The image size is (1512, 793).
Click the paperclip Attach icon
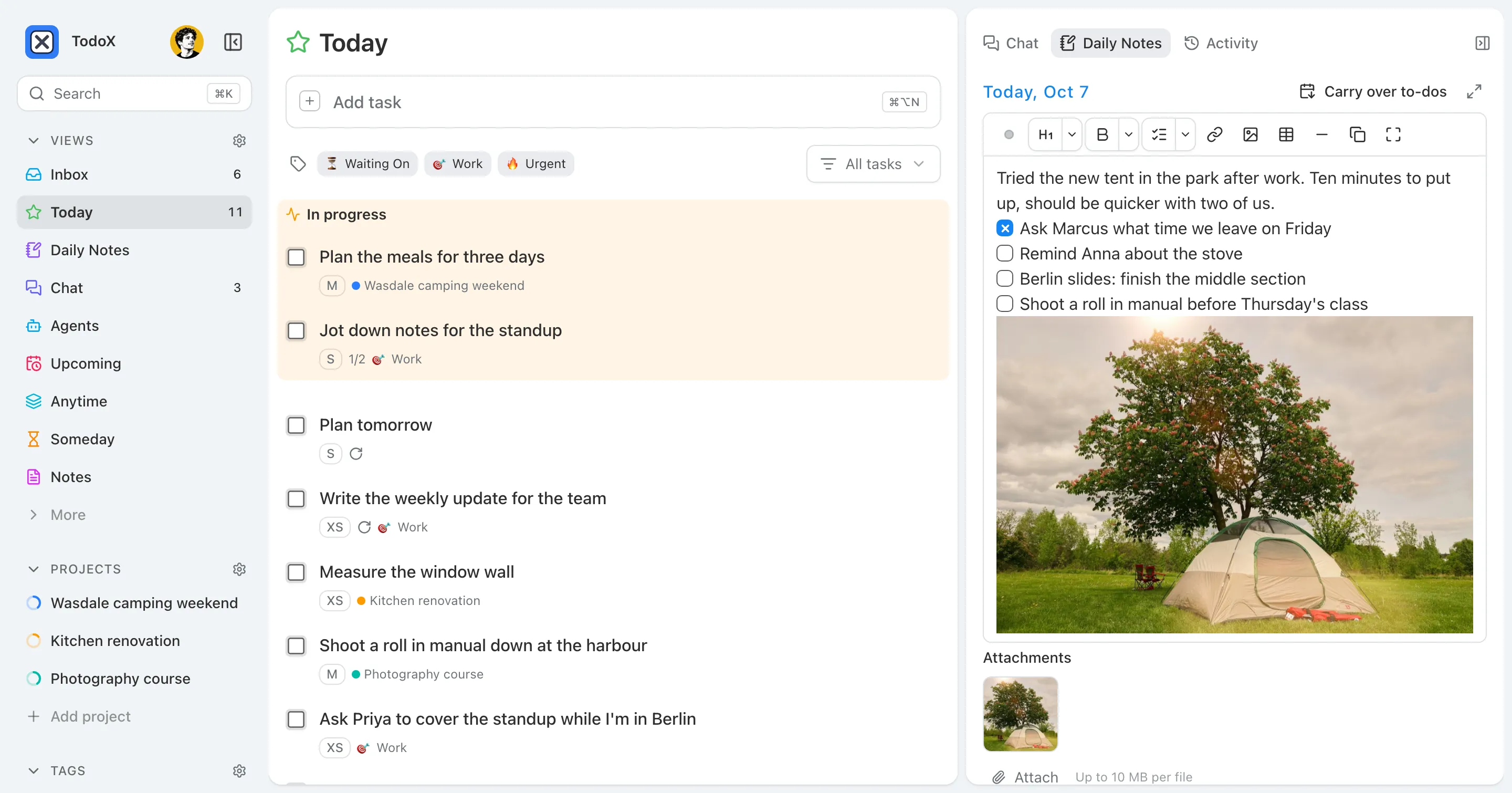click(999, 777)
